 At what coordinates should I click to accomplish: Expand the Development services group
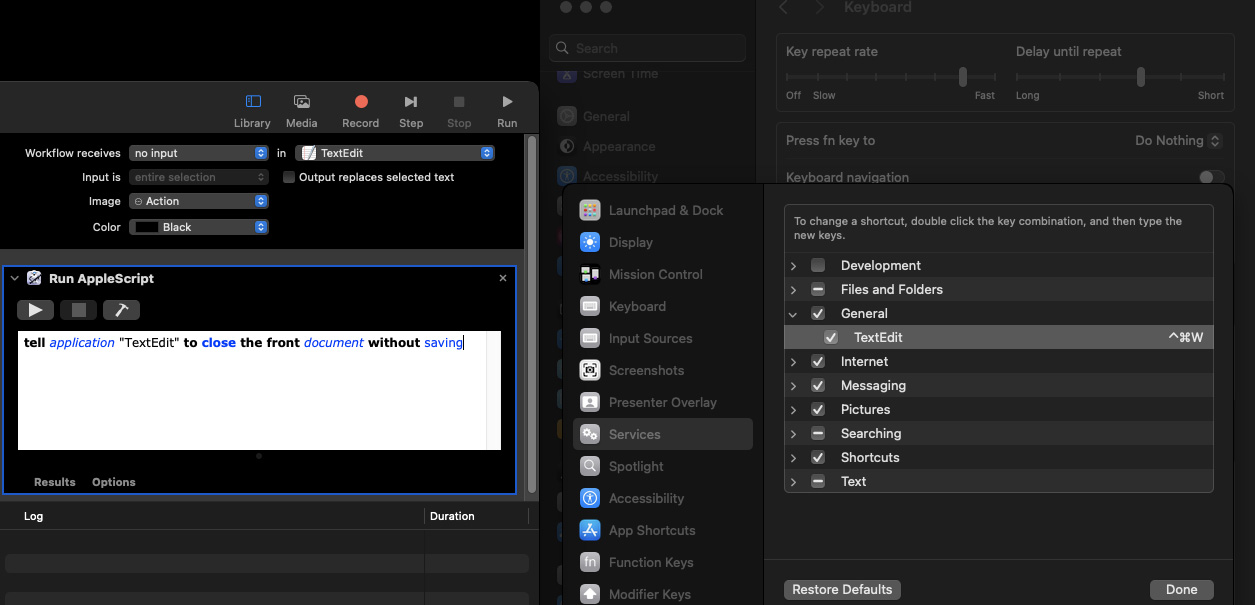793,265
